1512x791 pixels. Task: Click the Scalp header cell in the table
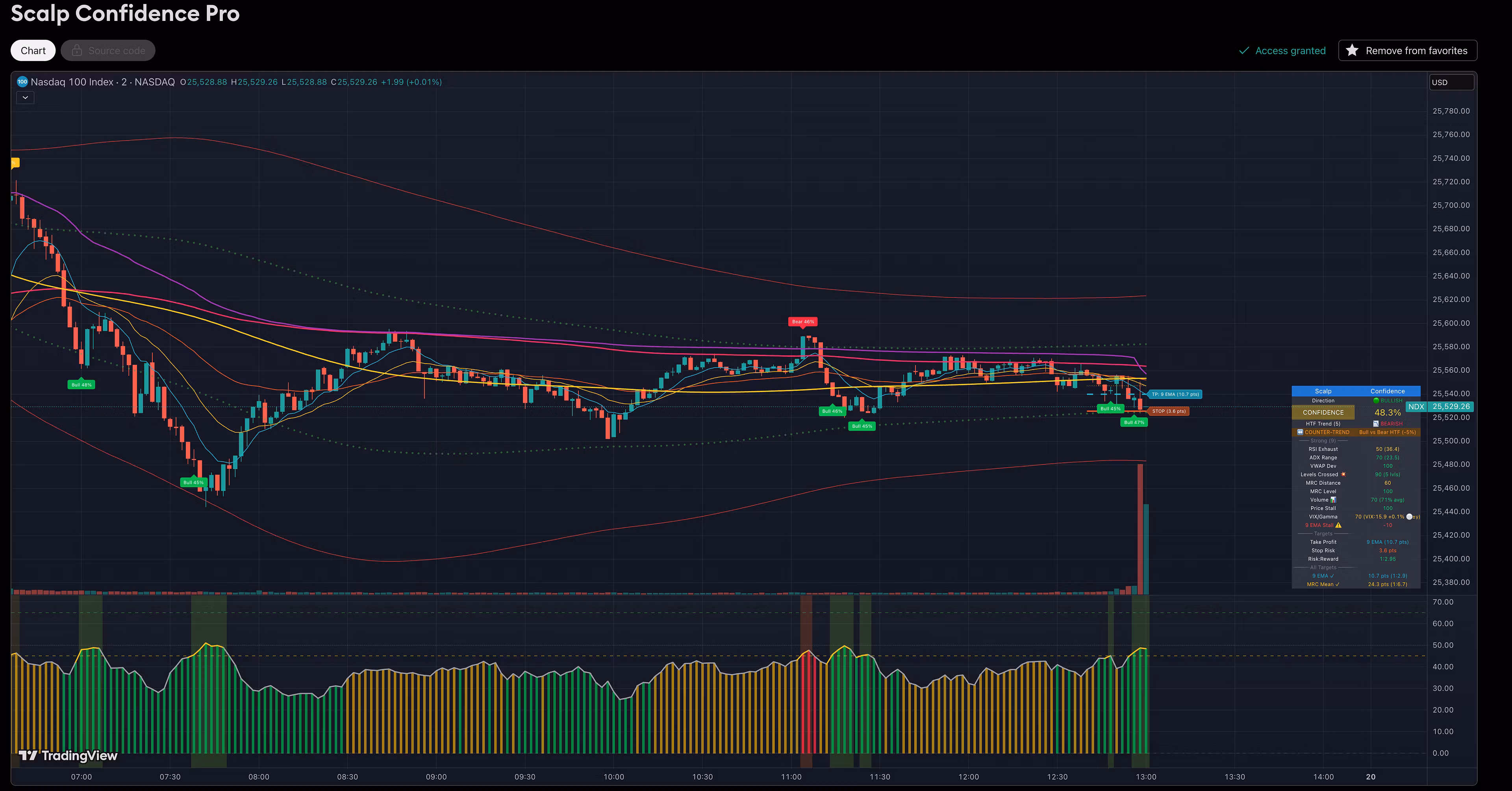click(x=1323, y=391)
